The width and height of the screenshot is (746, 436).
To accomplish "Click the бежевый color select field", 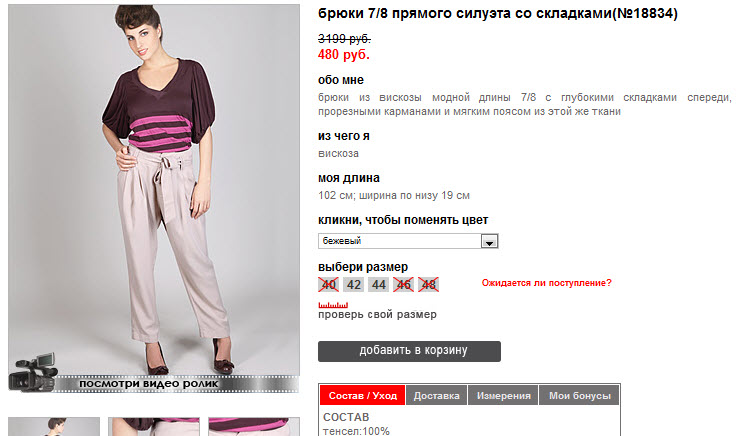I will click(x=400, y=241).
